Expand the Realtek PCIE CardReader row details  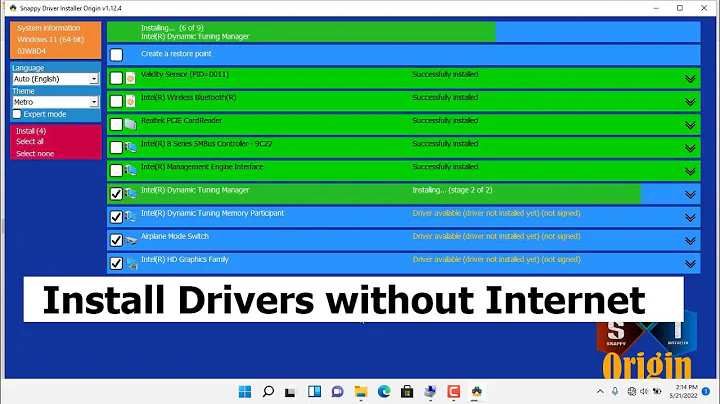[690, 125]
